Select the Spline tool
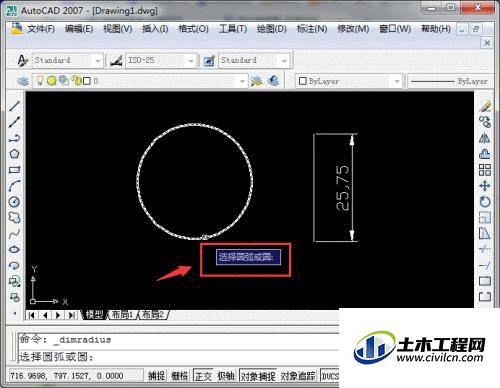Screen dimensions: 500x388 pyautogui.click(x=14, y=234)
